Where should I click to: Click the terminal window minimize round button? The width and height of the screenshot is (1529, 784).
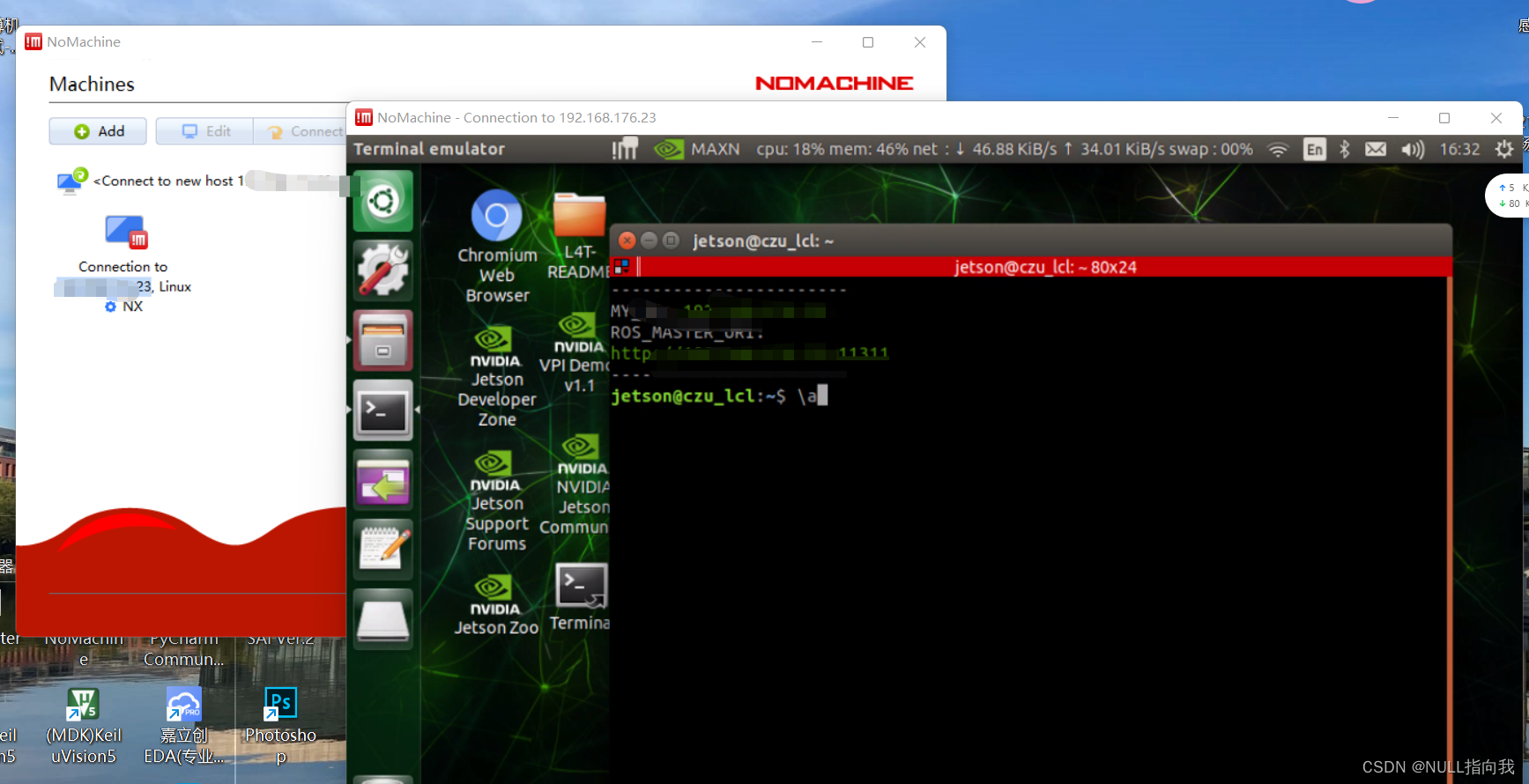tap(649, 240)
